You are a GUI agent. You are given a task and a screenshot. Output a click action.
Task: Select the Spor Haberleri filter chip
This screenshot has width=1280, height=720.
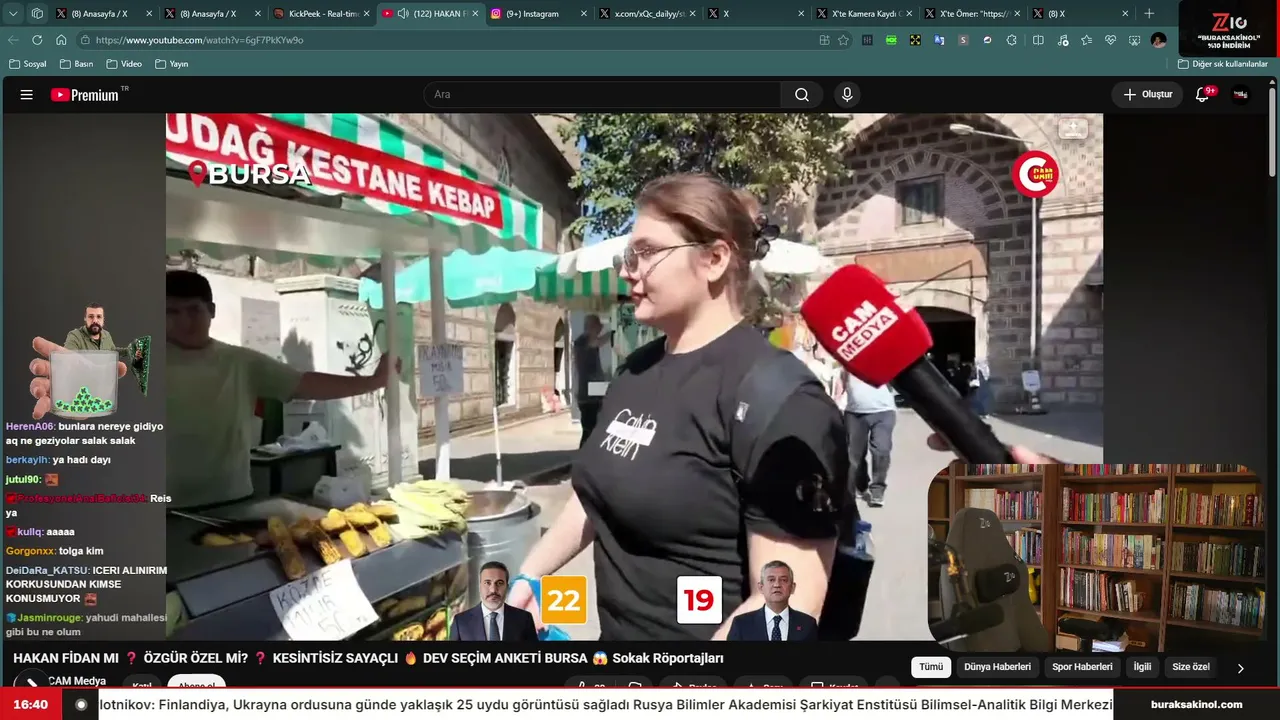(1082, 667)
